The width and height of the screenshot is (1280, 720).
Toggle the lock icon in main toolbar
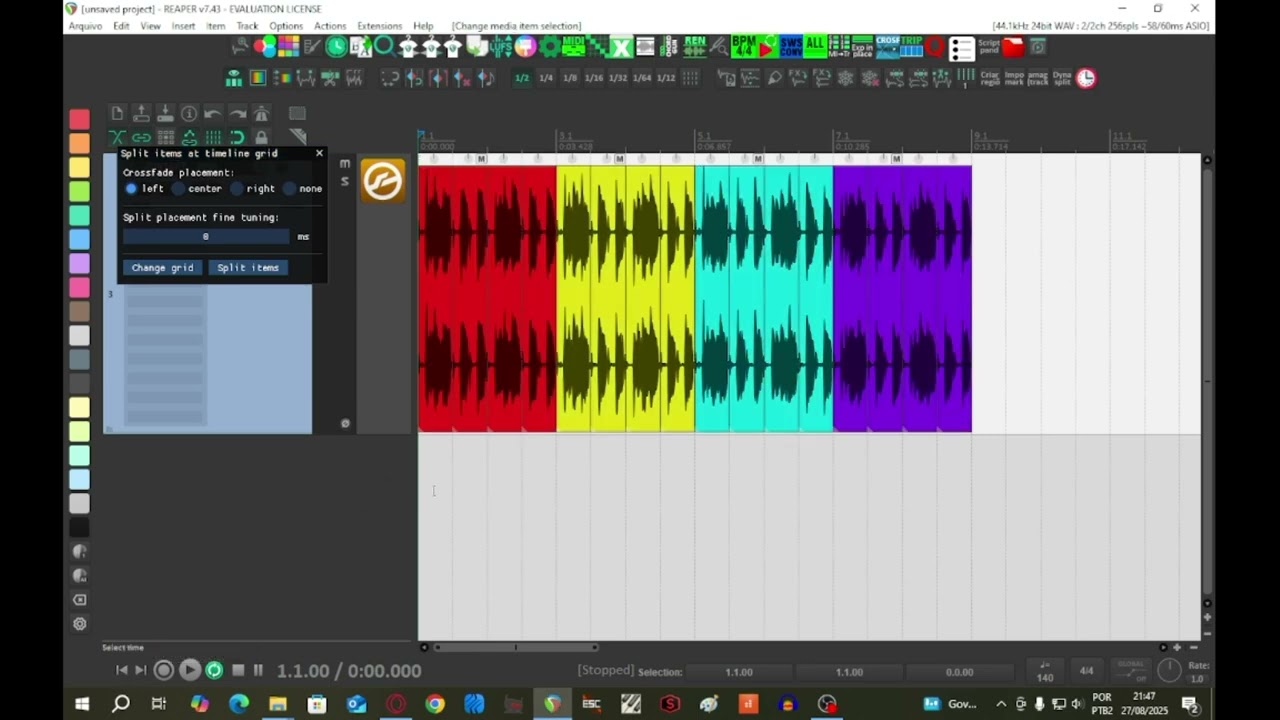261,137
